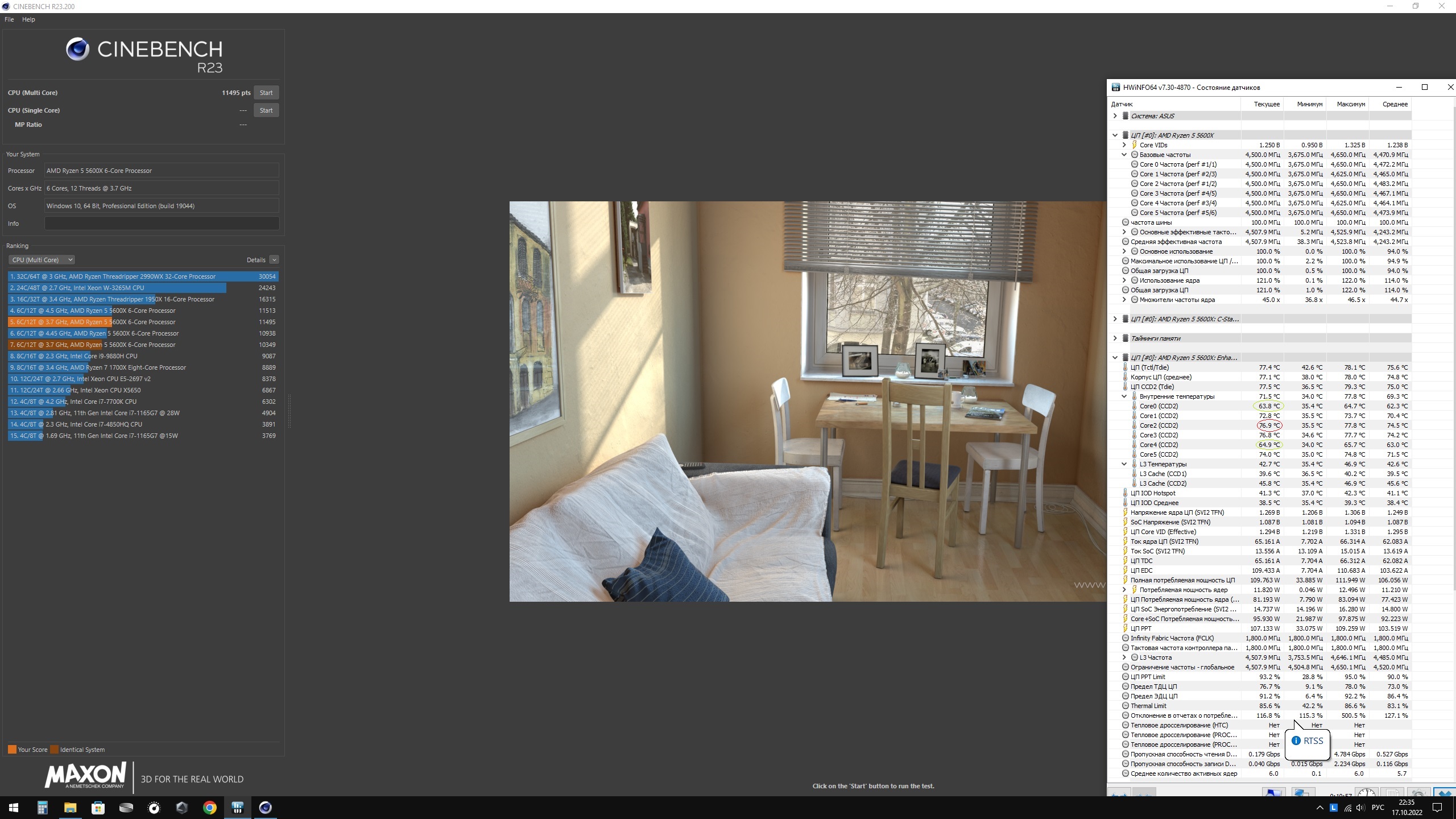The height and width of the screenshot is (819, 1456).
Task: Click the Cinebench taskbar icon
Action: tap(266, 808)
